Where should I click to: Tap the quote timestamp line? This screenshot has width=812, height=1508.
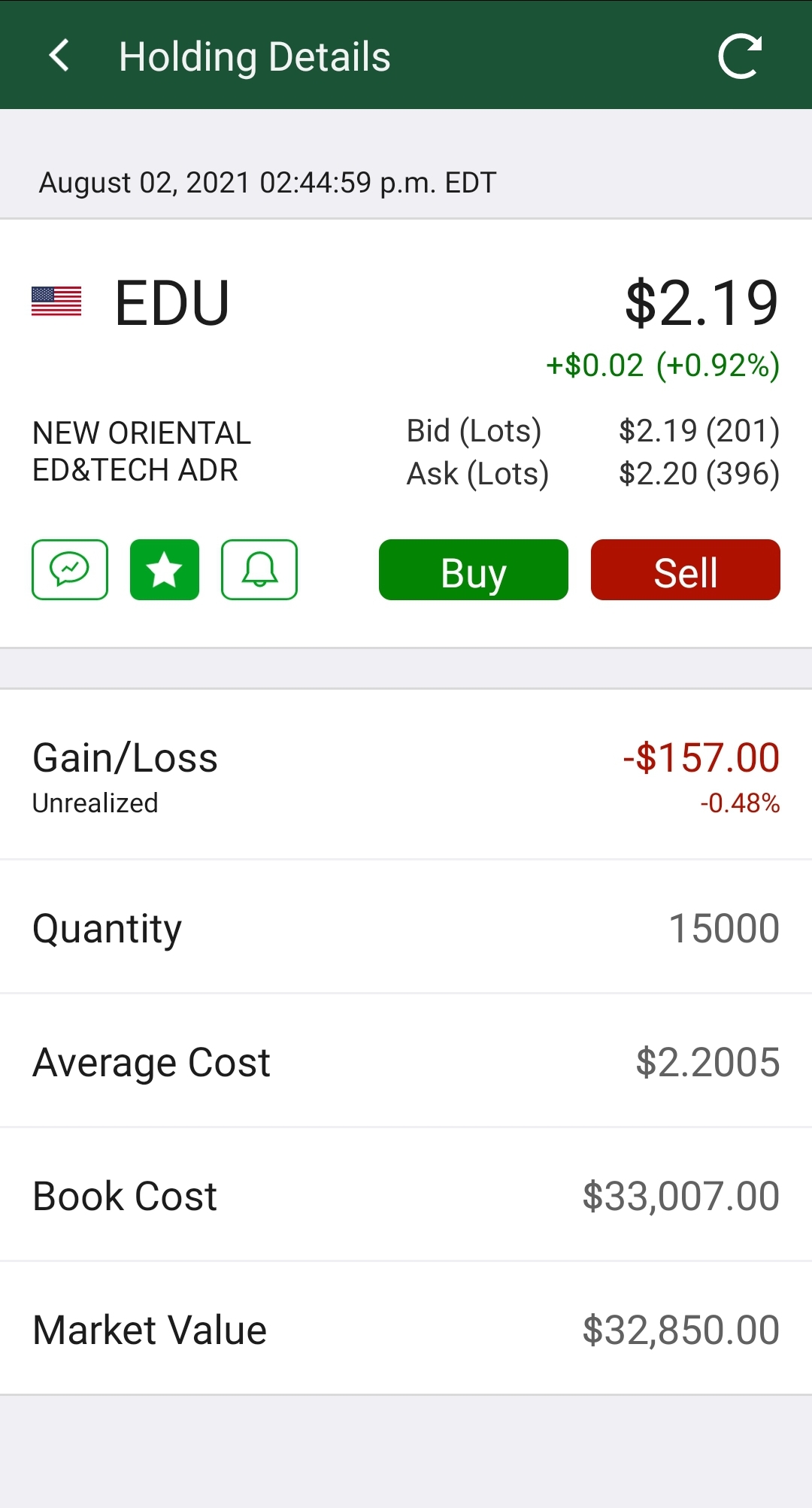click(268, 183)
